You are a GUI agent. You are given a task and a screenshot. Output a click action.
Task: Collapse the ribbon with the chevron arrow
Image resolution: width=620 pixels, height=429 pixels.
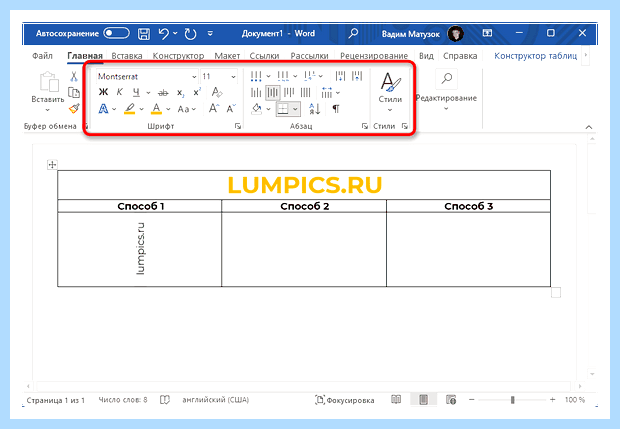coord(589,127)
